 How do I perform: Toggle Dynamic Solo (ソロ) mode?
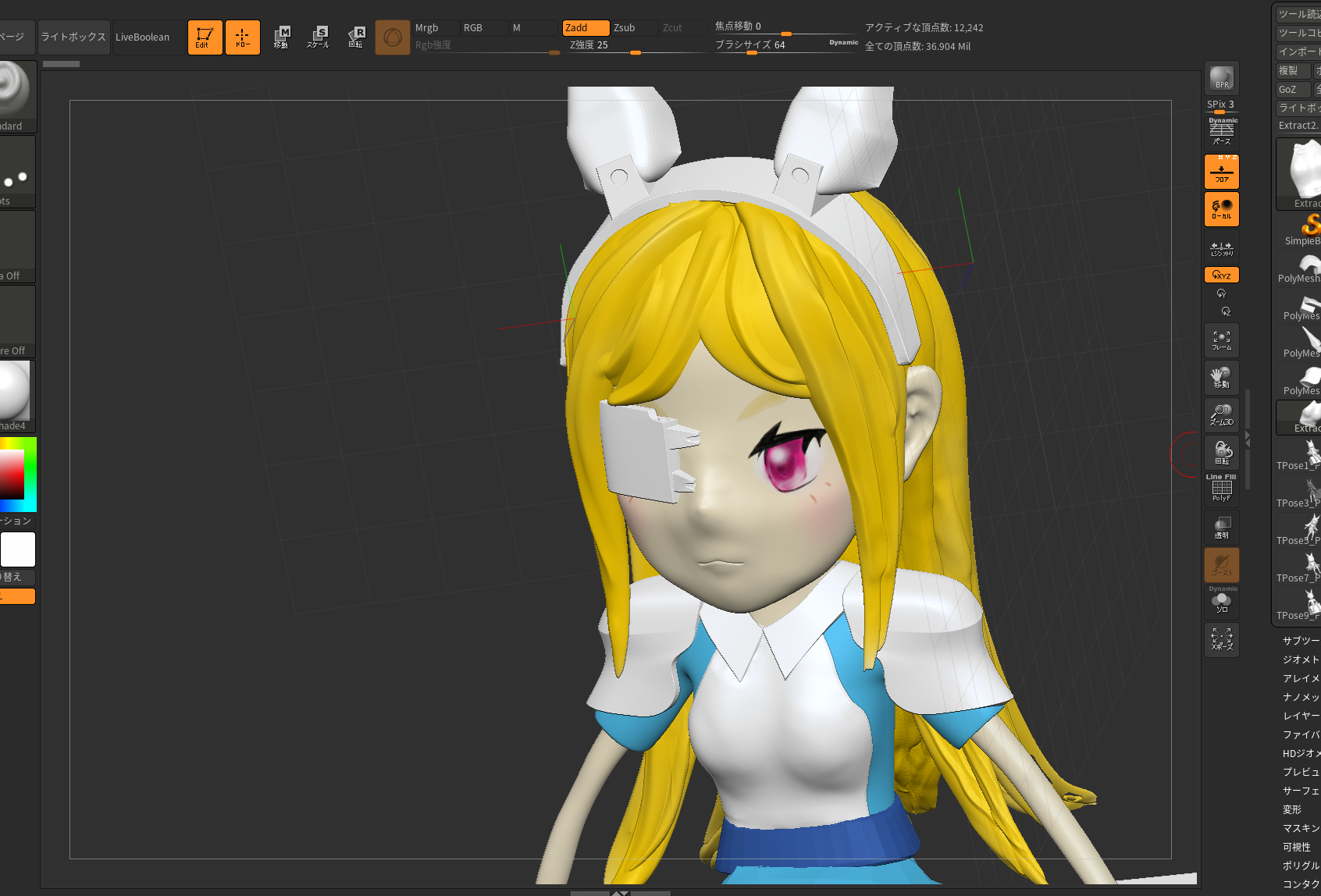tap(1221, 602)
